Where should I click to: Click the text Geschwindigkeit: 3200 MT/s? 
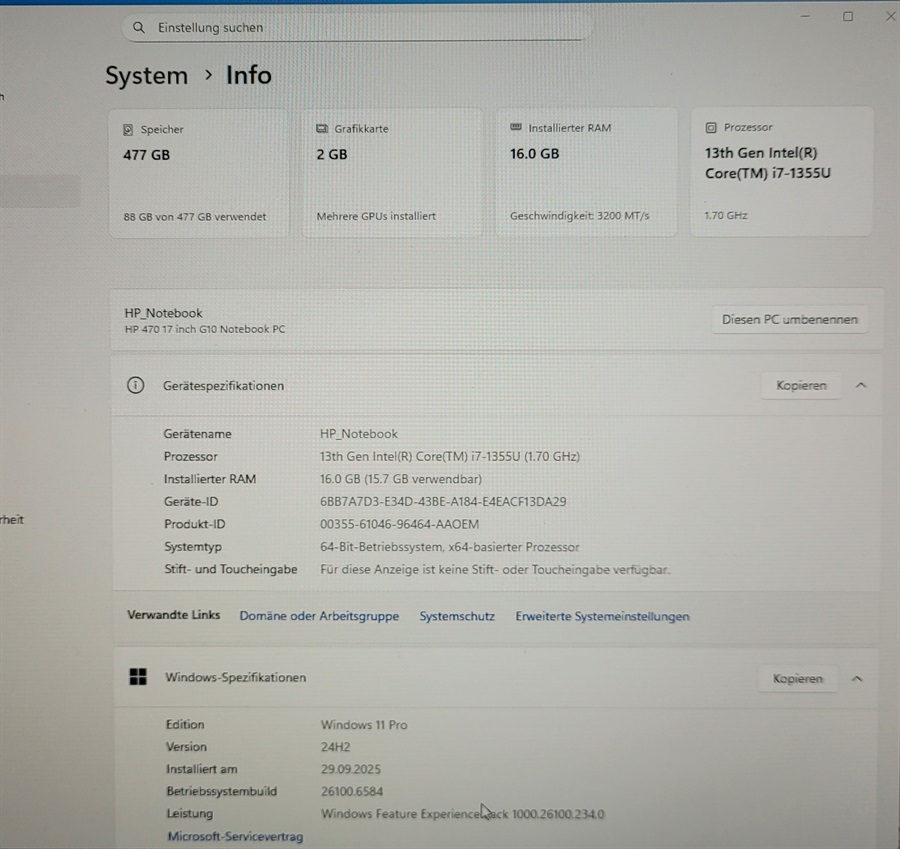click(x=580, y=215)
